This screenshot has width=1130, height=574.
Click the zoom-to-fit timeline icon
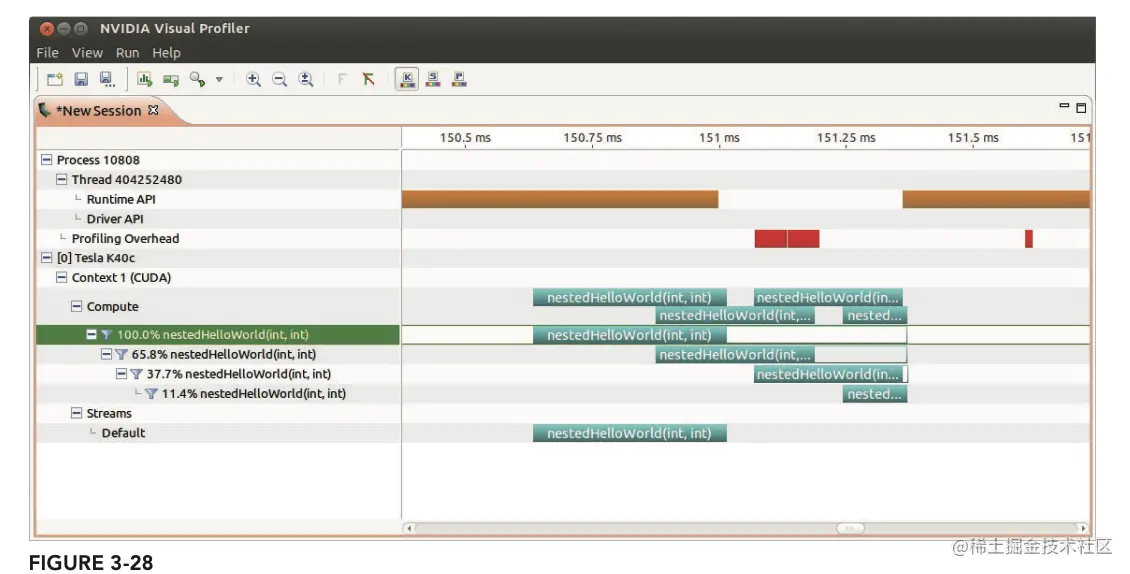coord(306,79)
